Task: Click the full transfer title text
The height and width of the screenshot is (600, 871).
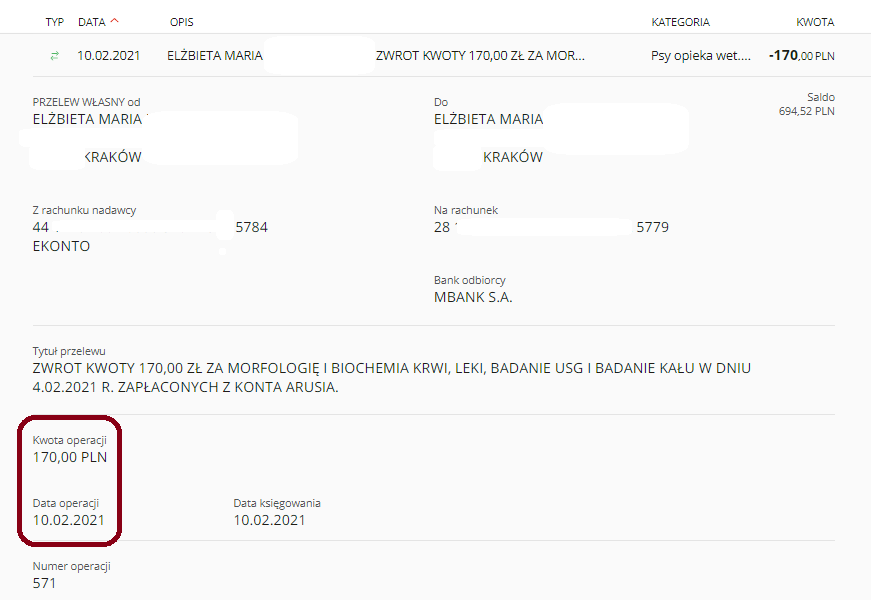Action: [x=390, y=377]
